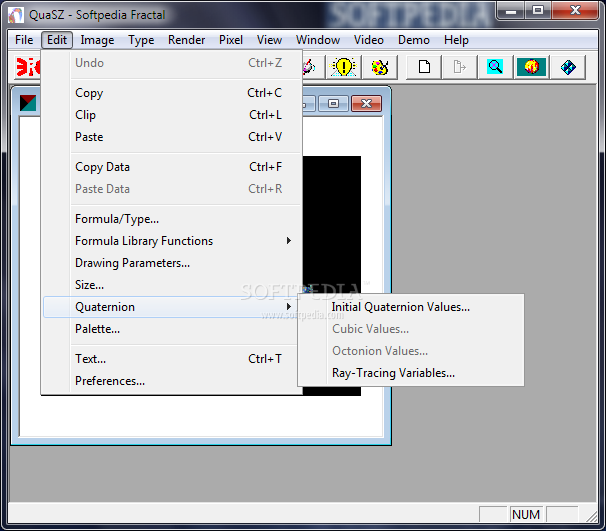The height and width of the screenshot is (531, 606).
Task: Select Ray-Tracing Variables... submenu entry
Action: tap(411, 373)
